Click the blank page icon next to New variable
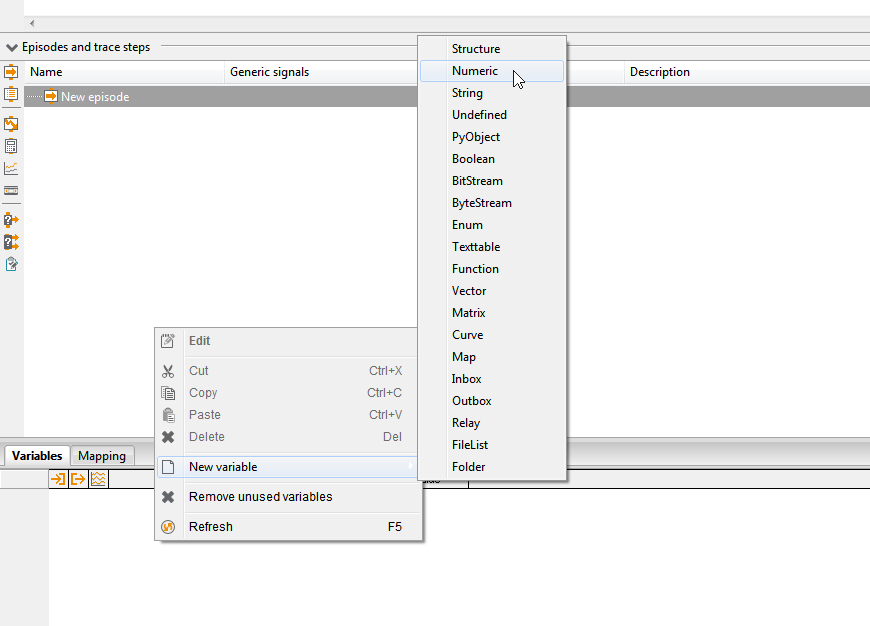870x626 pixels. [168, 467]
